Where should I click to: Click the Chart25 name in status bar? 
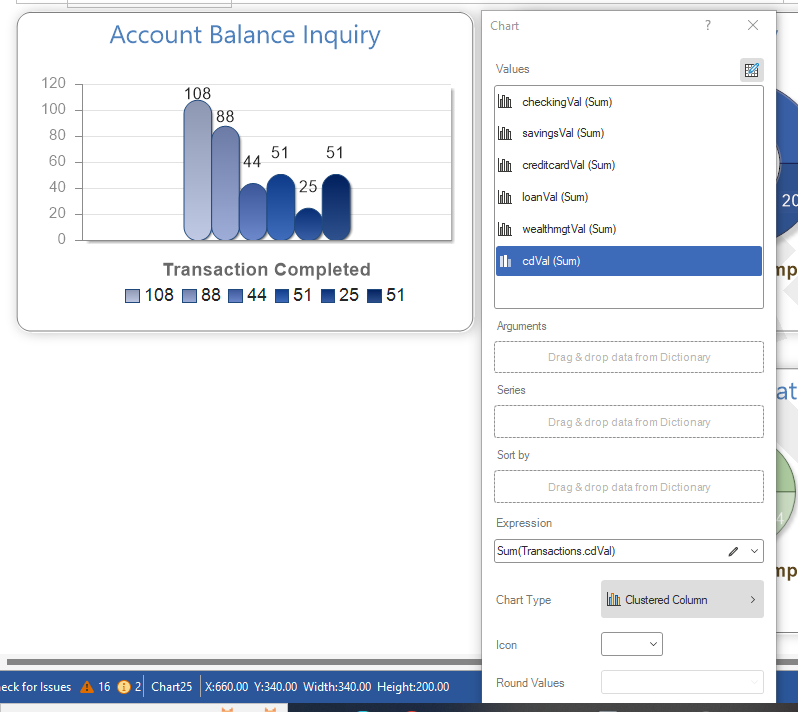[x=172, y=687]
